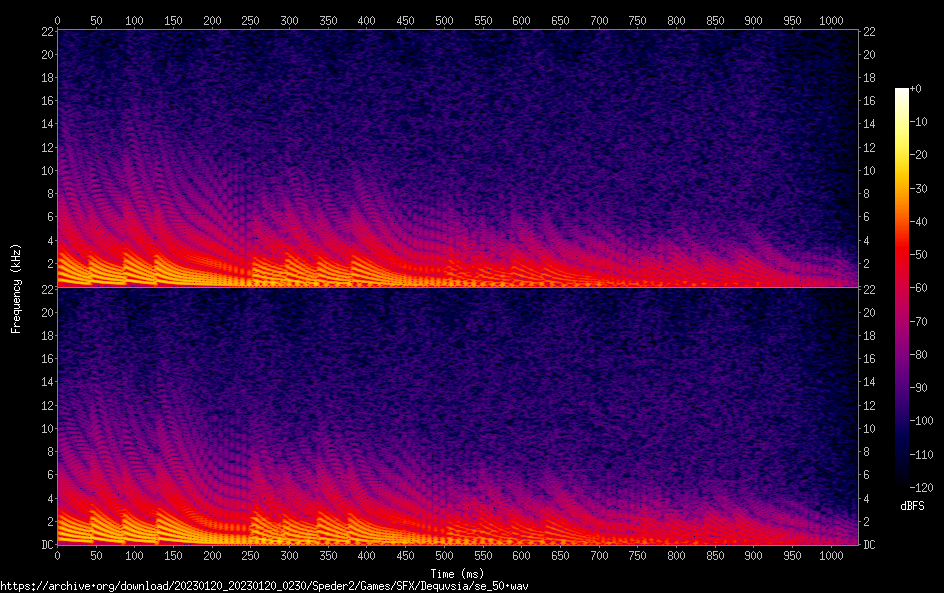Image resolution: width=944 pixels, height=593 pixels.
Task: Click the 100 ms marker on the bottom time axis
Action: pyautogui.click(x=135, y=555)
